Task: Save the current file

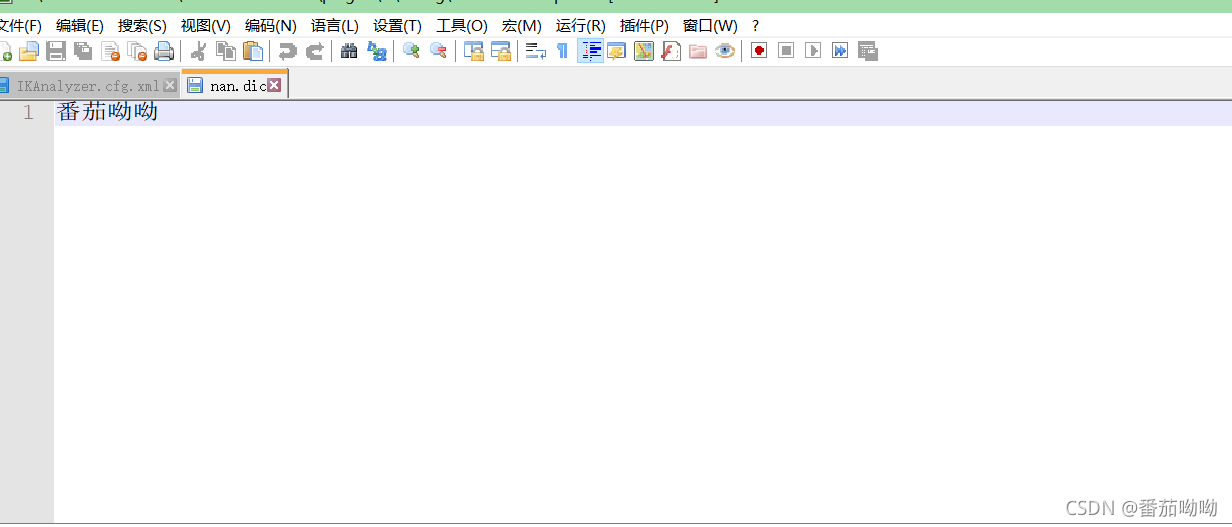Action: [x=56, y=51]
